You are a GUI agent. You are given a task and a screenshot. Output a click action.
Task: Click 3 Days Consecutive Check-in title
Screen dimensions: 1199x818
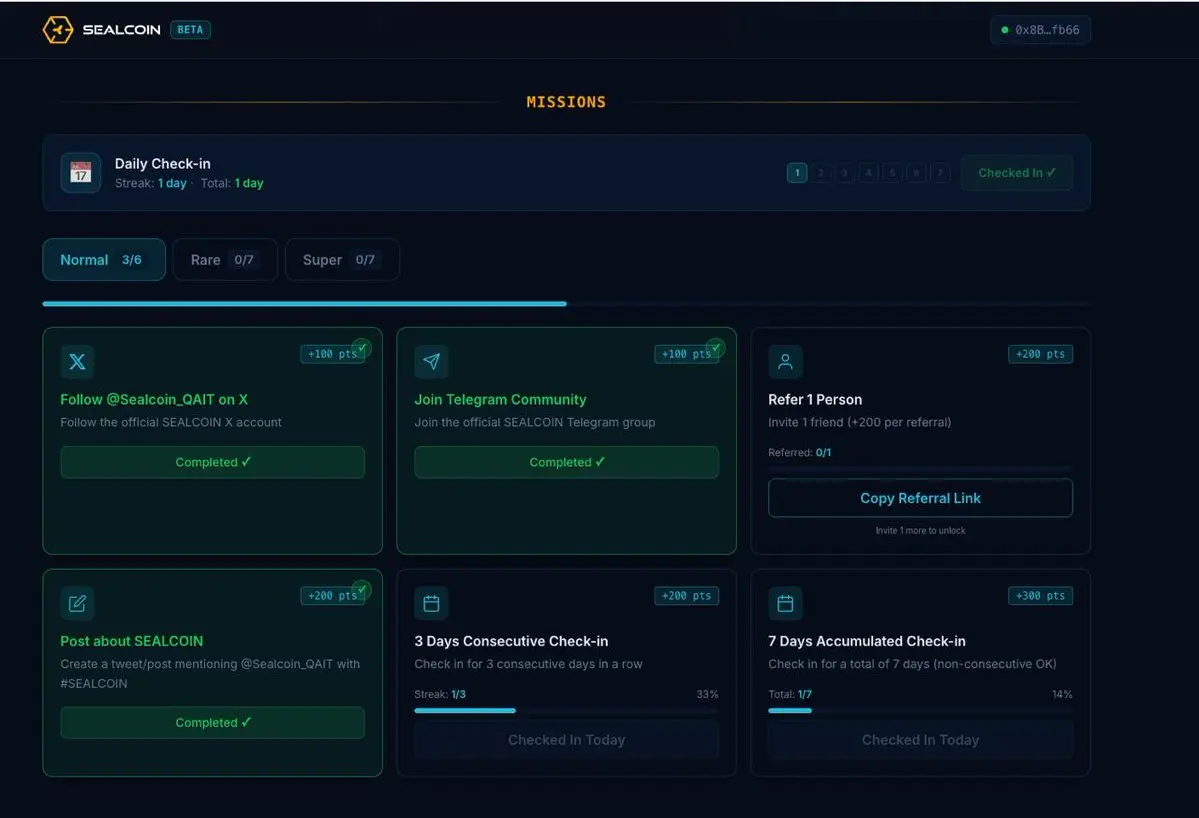[x=512, y=641]
